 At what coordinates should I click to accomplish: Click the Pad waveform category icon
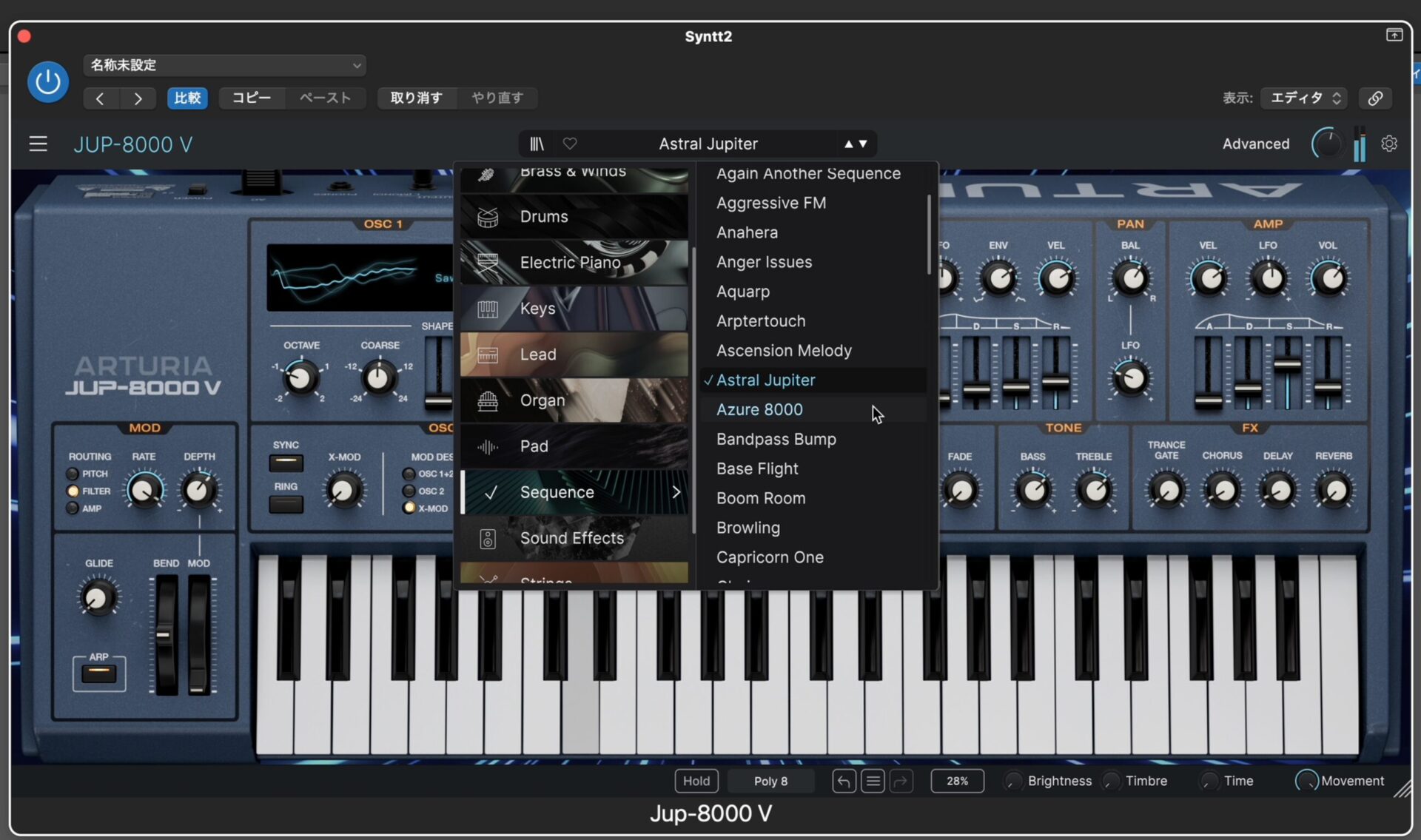[x=487, y=446]
